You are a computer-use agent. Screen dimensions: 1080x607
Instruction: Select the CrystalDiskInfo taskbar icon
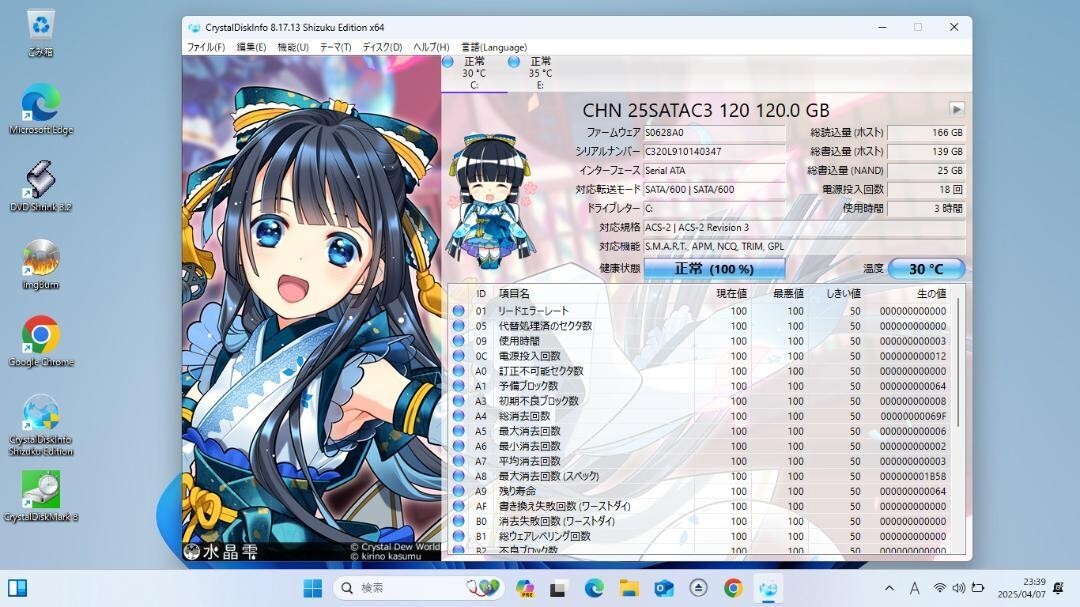[768, 588]
